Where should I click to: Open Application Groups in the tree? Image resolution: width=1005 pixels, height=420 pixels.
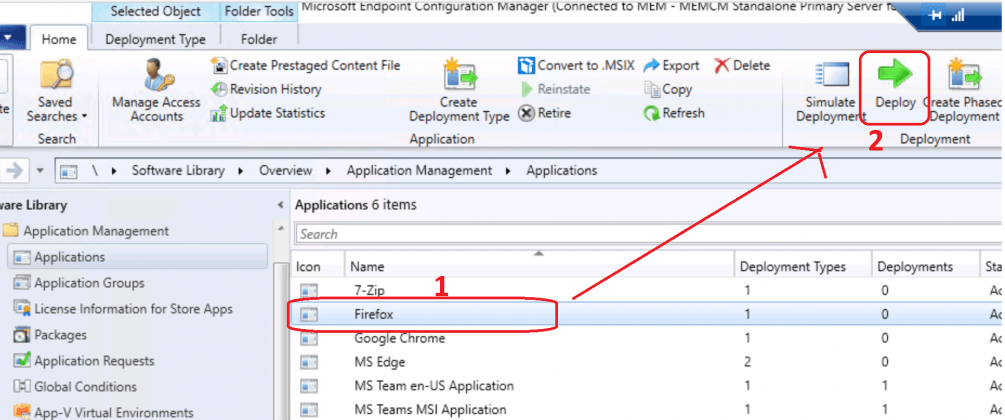point(89,283)
